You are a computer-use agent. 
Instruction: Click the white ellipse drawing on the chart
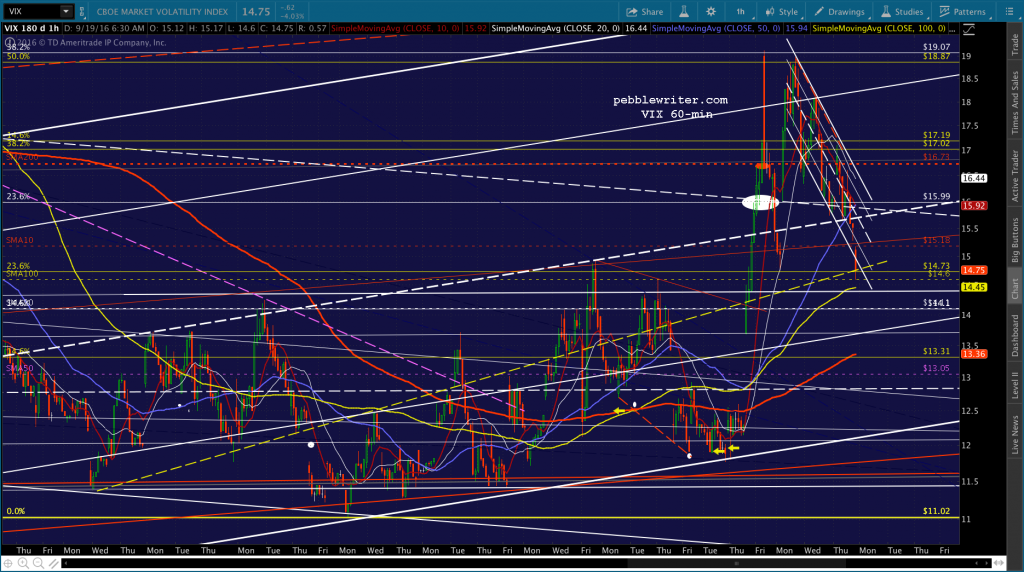[760, 202]
